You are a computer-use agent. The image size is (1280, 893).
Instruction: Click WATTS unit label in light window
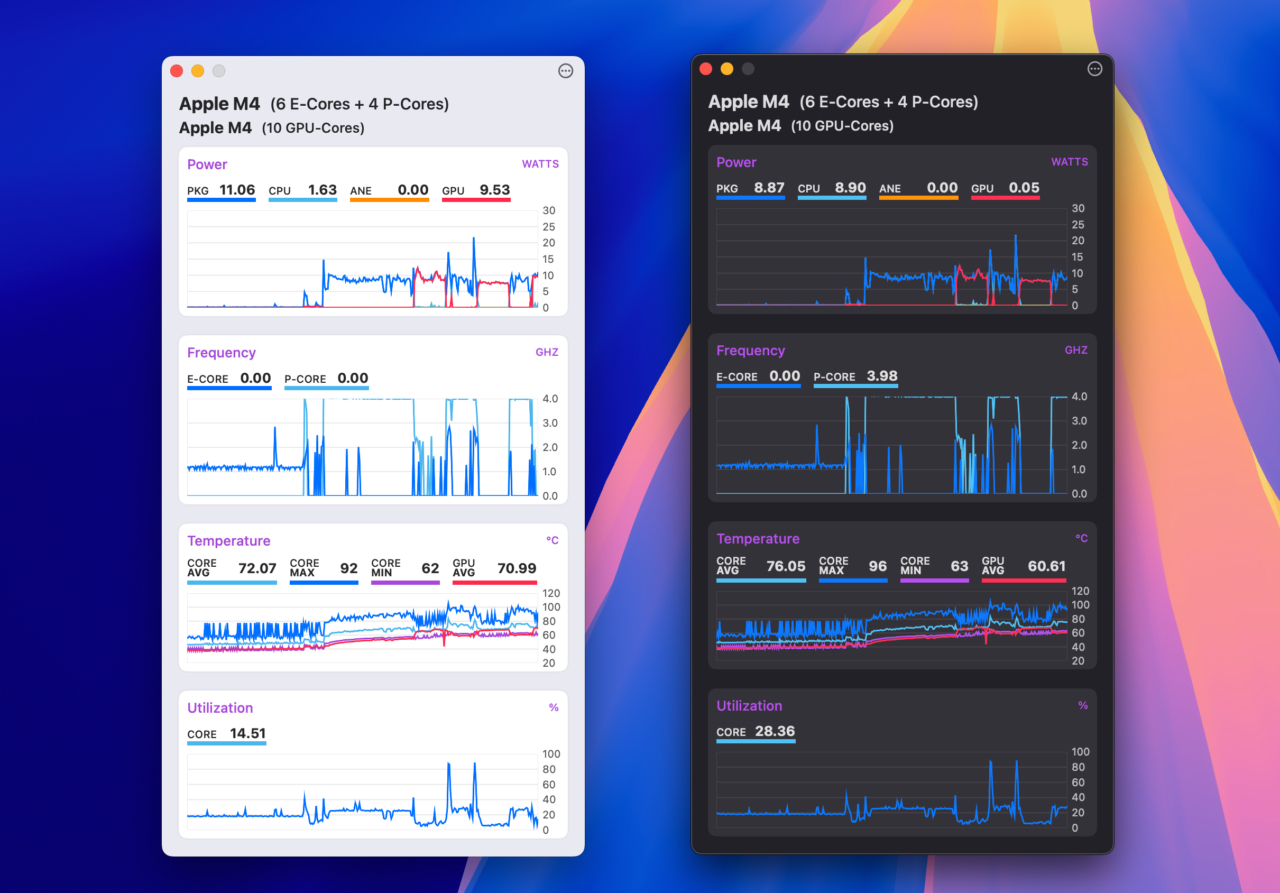click(x=540, y=164)
